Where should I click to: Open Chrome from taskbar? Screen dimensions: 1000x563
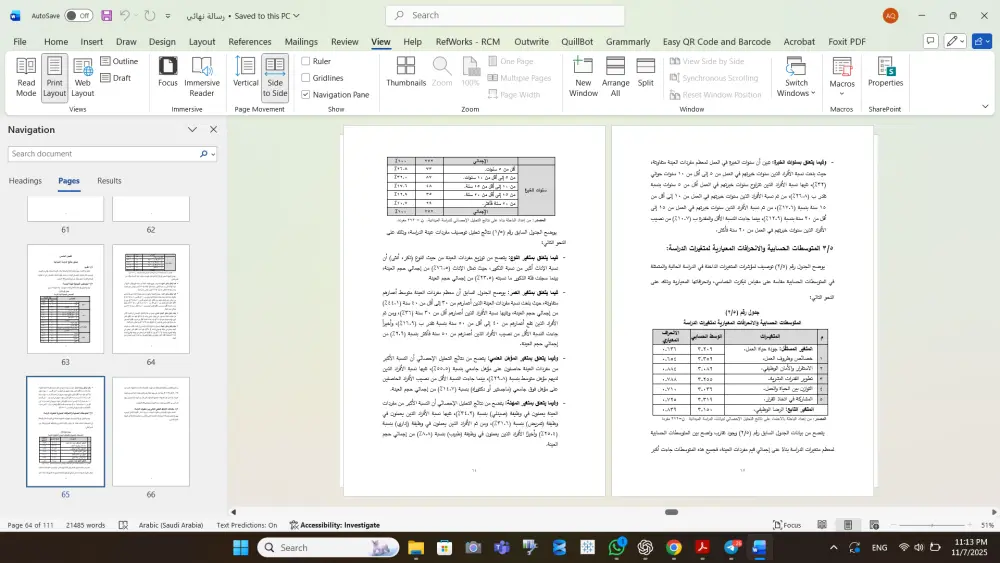tap(673, 547)
